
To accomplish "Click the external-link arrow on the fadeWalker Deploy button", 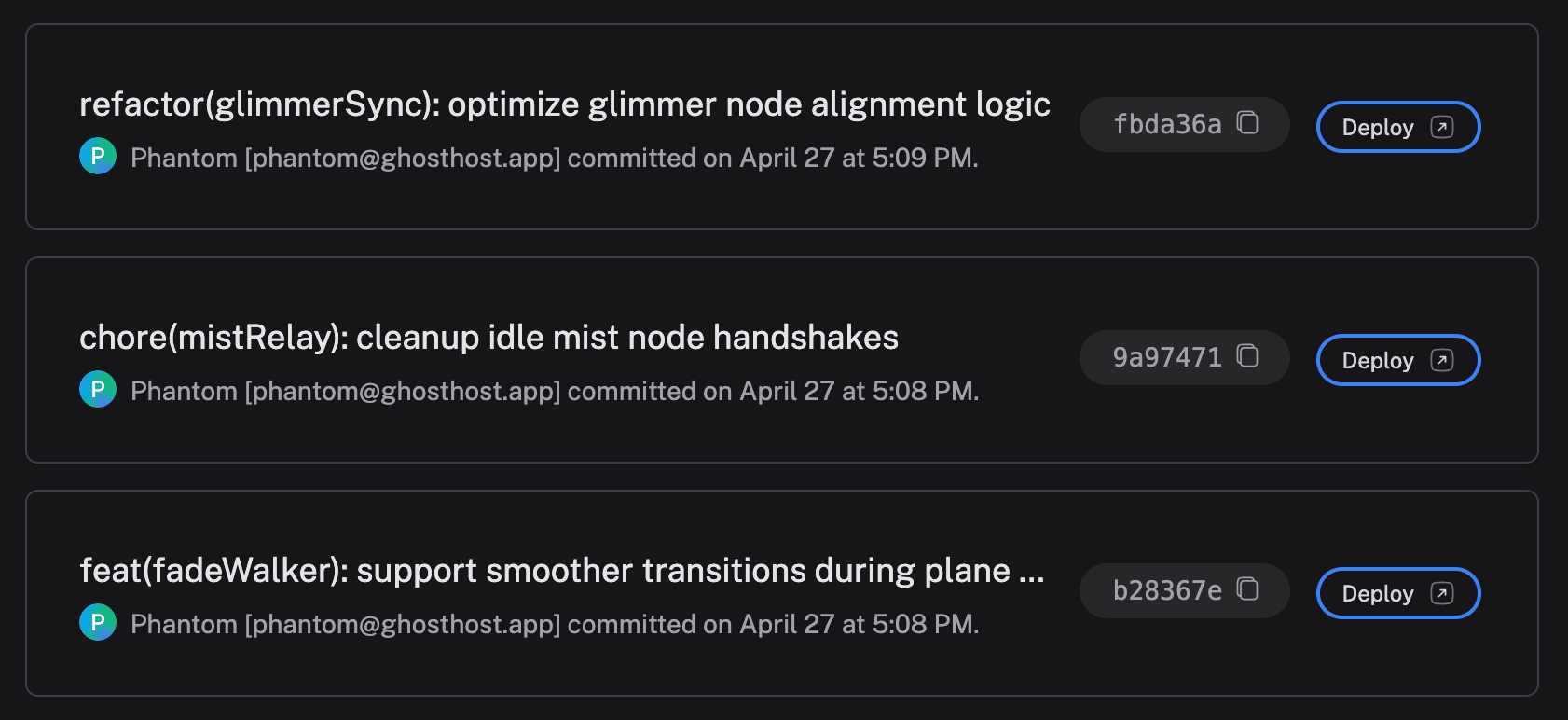I will 1441,593.
